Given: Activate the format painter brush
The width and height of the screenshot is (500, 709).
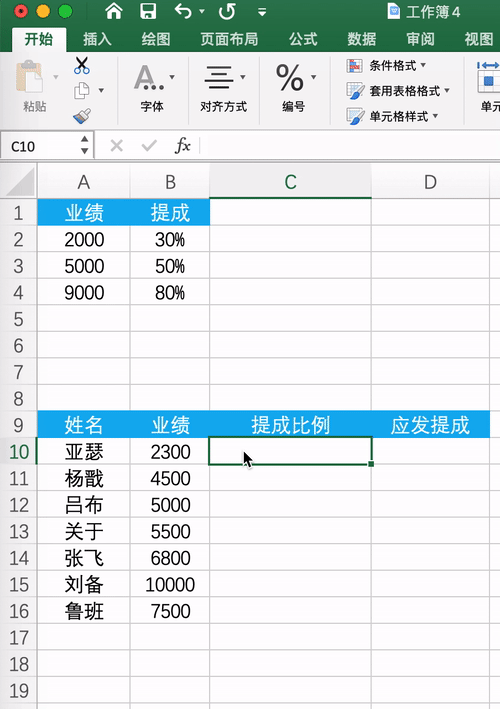Looking at the screenshot, I should coord(82,116).
